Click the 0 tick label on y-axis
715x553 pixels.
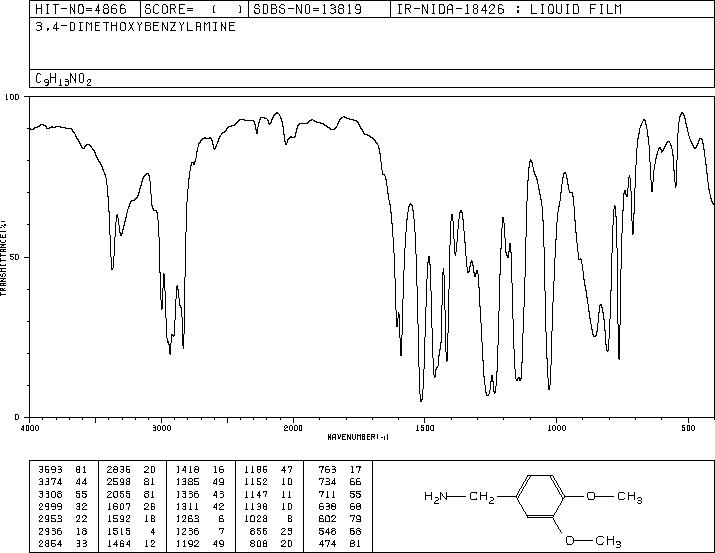(x=17, y=417)
